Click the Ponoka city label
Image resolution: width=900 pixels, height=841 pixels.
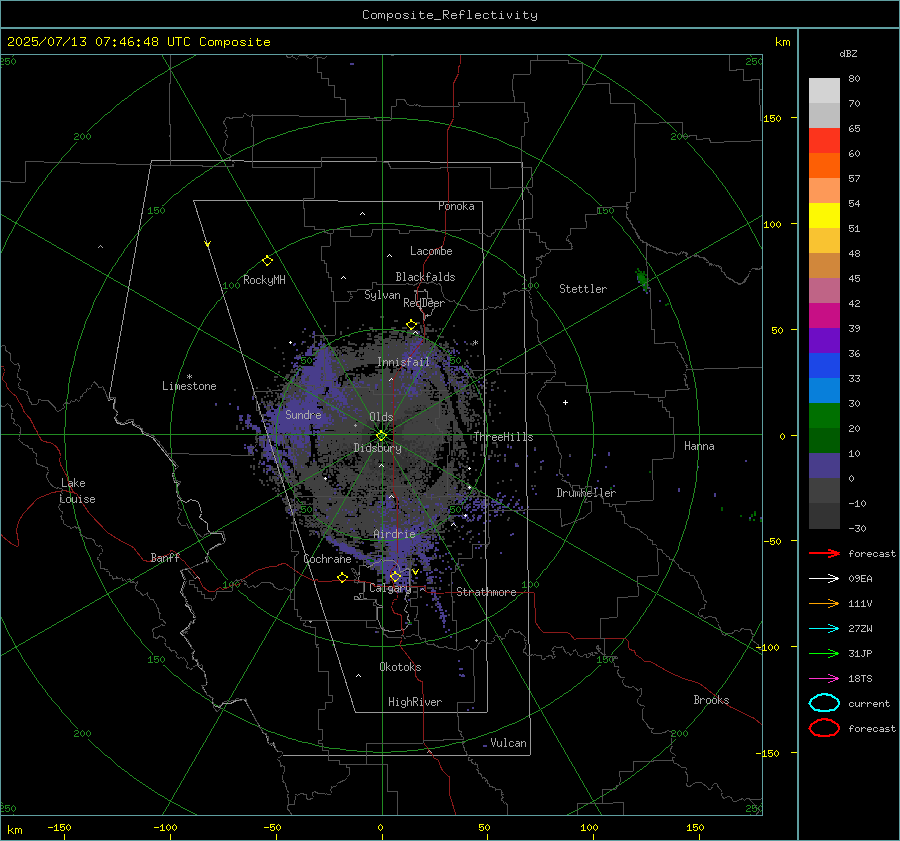pyautogui.click(x=456, y=206)
